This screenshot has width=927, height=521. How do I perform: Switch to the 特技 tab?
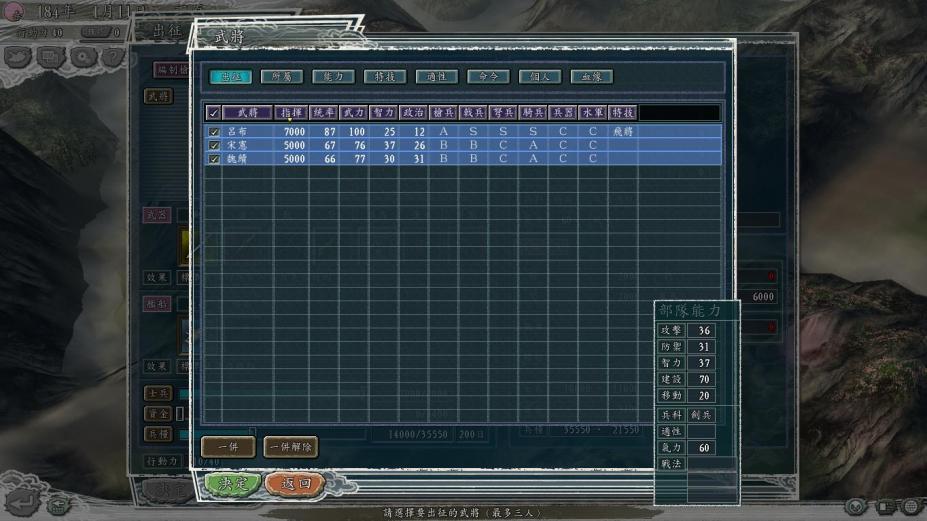[385, 76]
